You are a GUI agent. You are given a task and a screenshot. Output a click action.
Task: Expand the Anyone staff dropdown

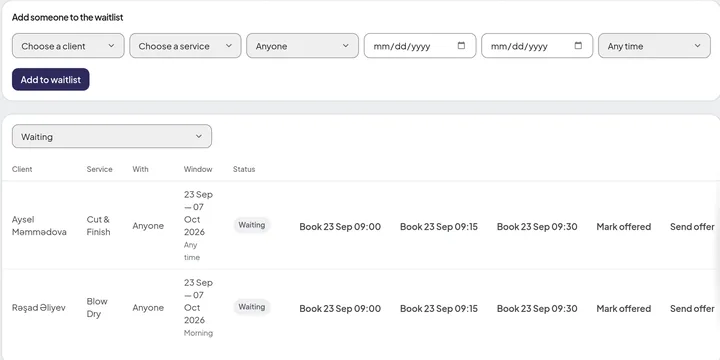(303, 46)
